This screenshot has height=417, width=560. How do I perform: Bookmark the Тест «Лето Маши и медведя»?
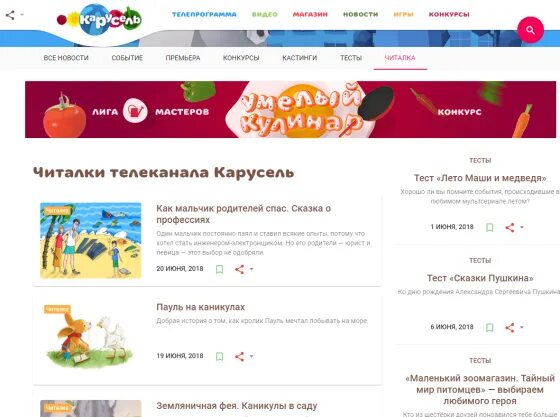490,227
